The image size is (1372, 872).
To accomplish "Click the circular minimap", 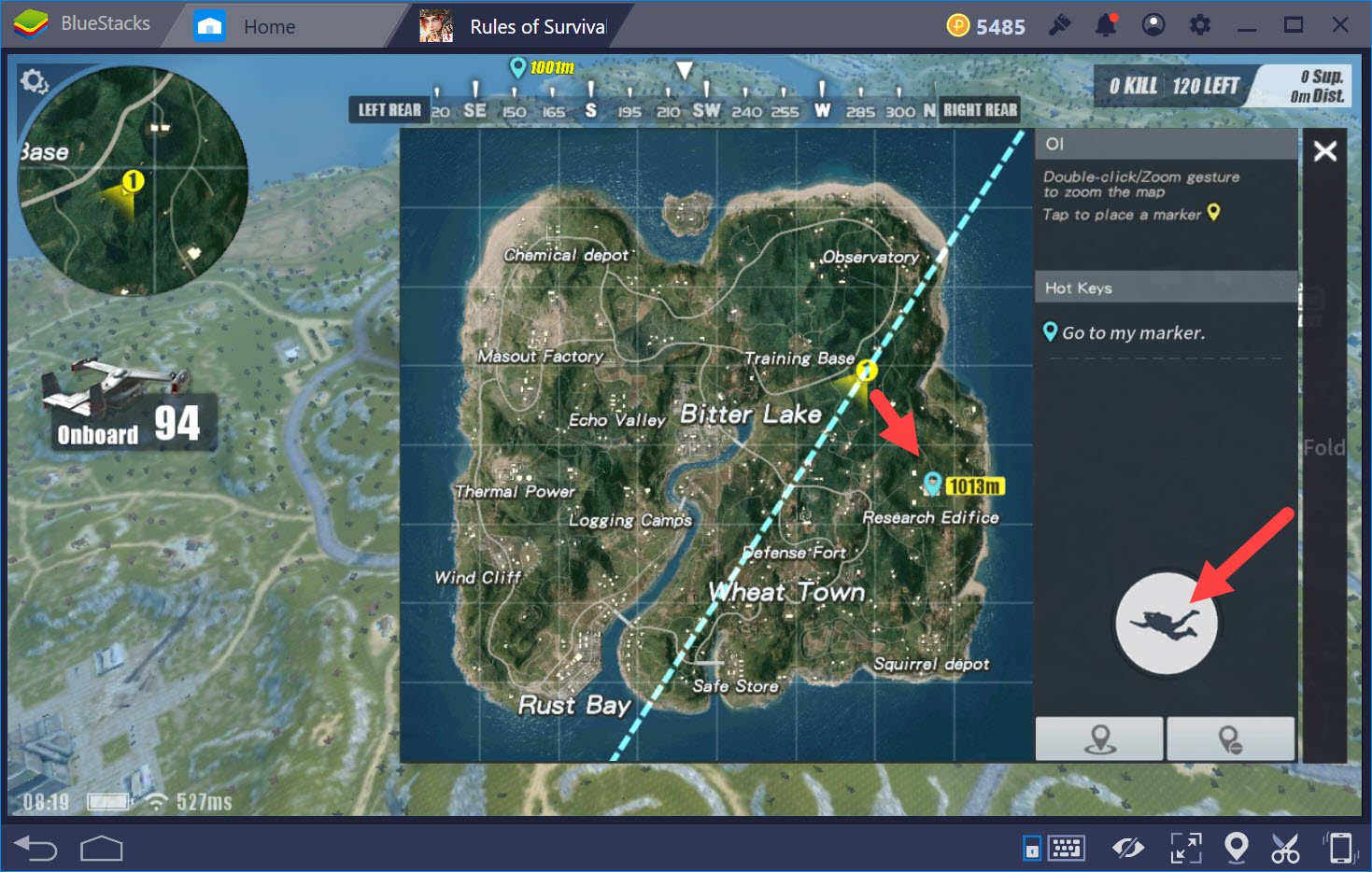I will click(x=133, y=179).
